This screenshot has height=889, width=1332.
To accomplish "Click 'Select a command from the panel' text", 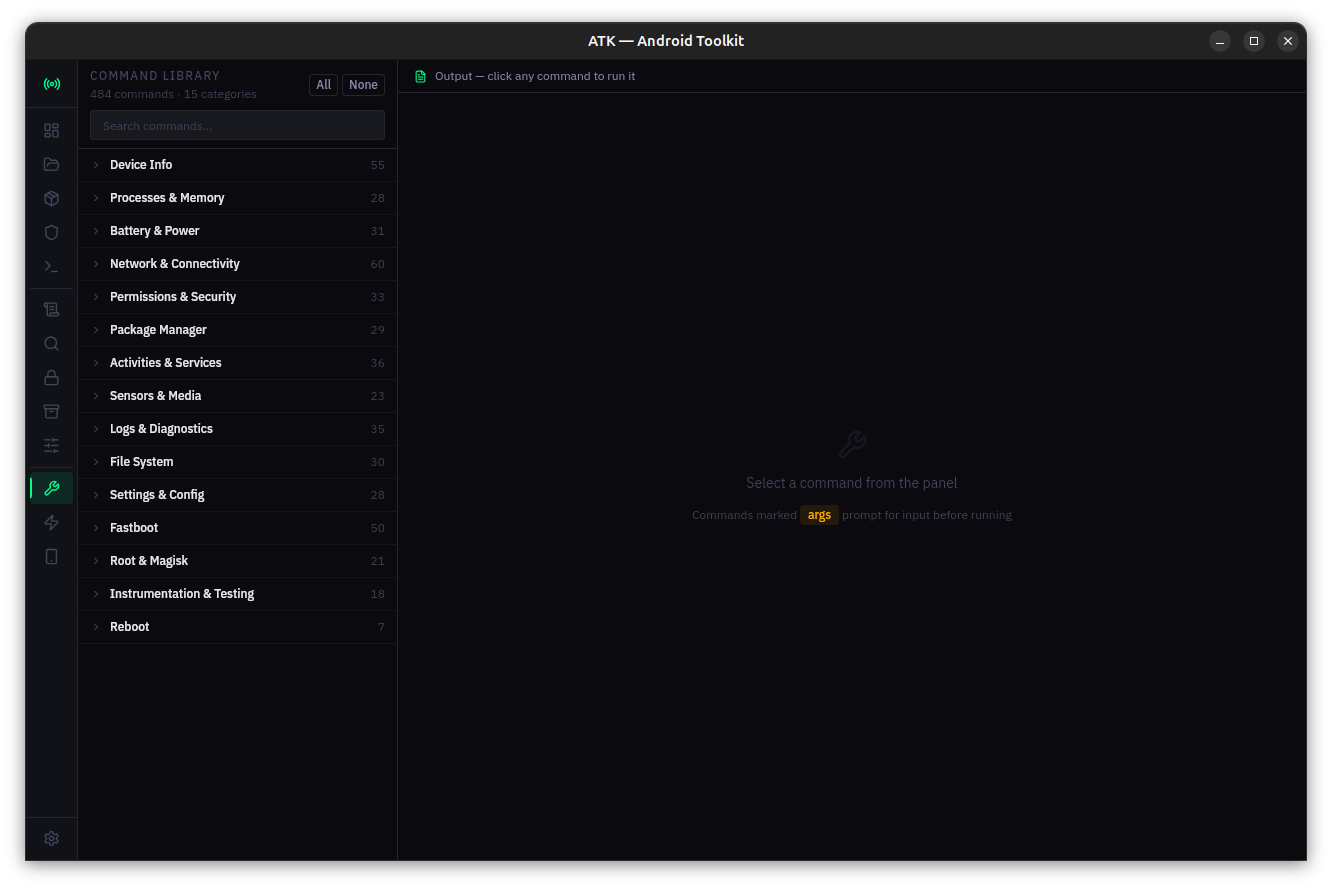I will [x=852, y=483].
